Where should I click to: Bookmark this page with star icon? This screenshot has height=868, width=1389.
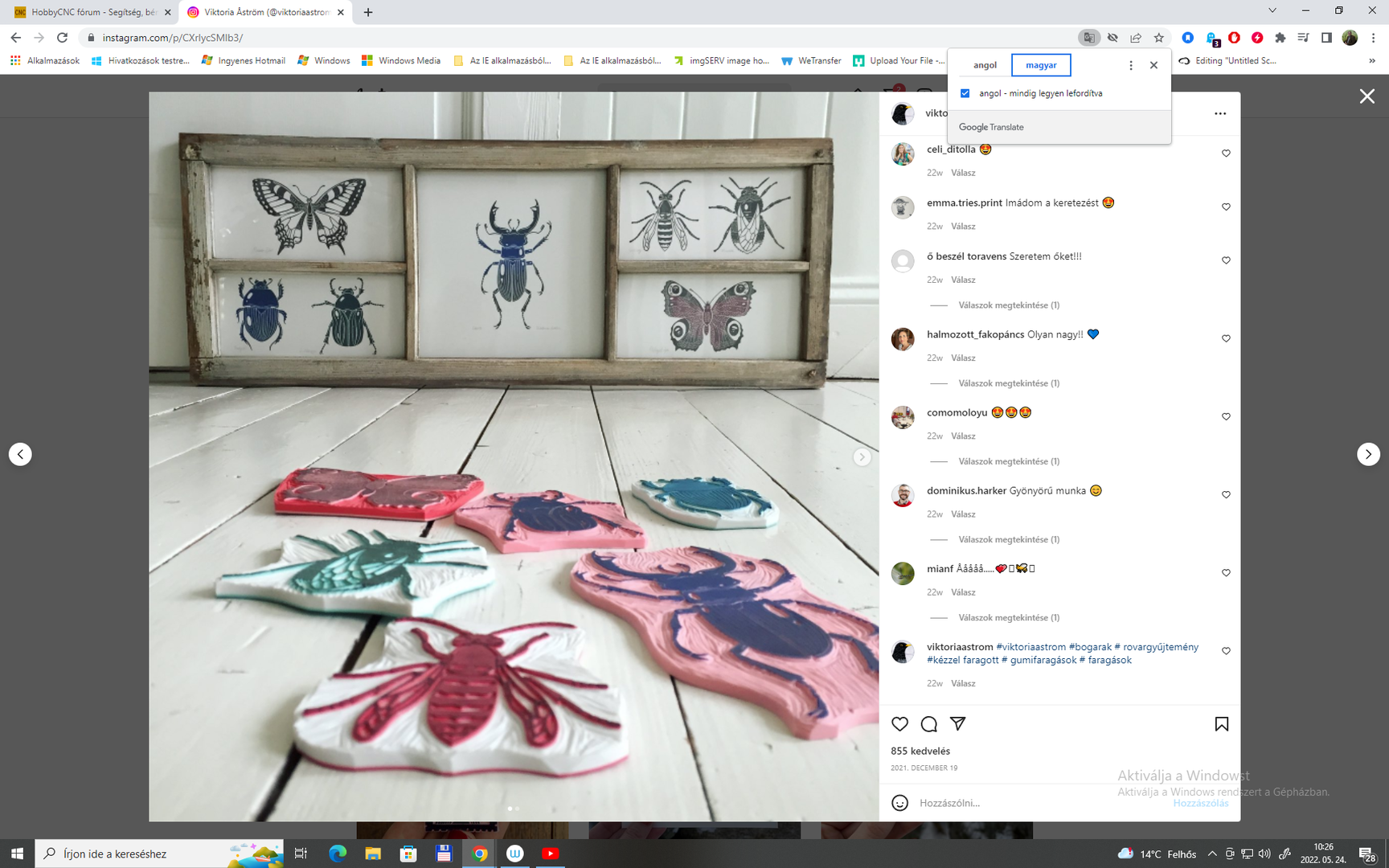(x=1158, y=38)
